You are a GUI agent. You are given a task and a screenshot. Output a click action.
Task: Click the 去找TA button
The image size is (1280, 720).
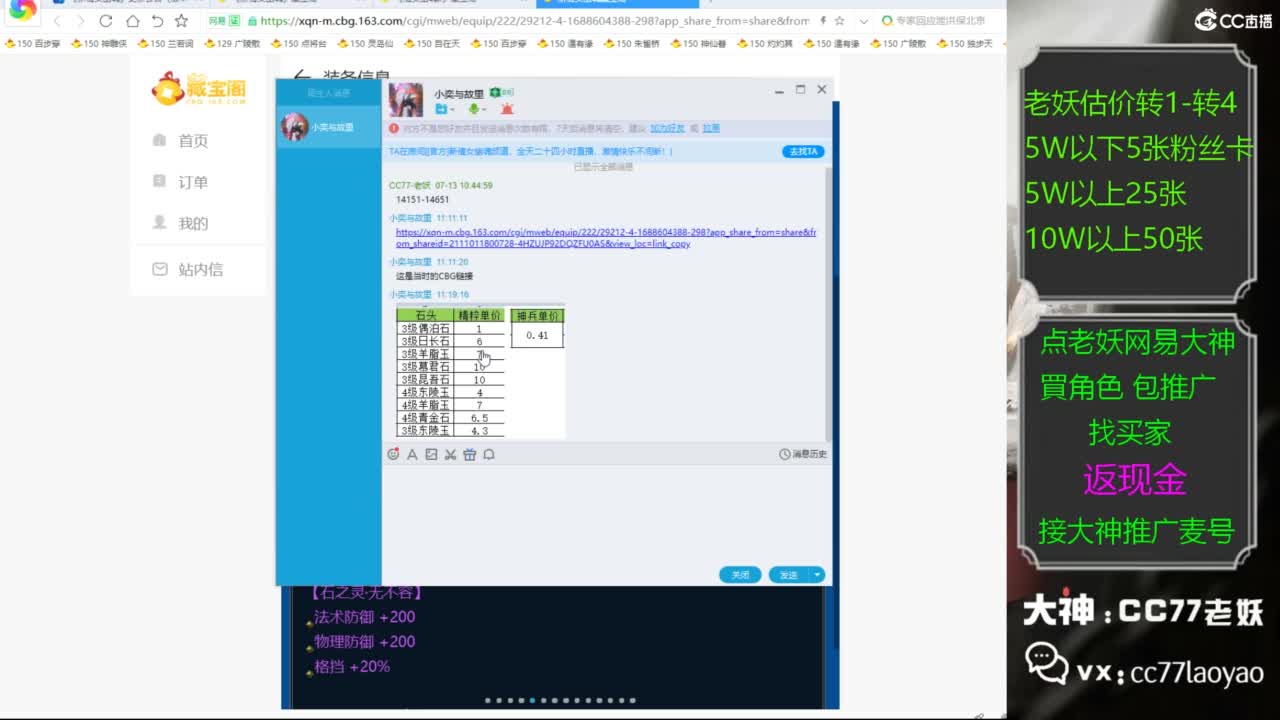[803, 152]
